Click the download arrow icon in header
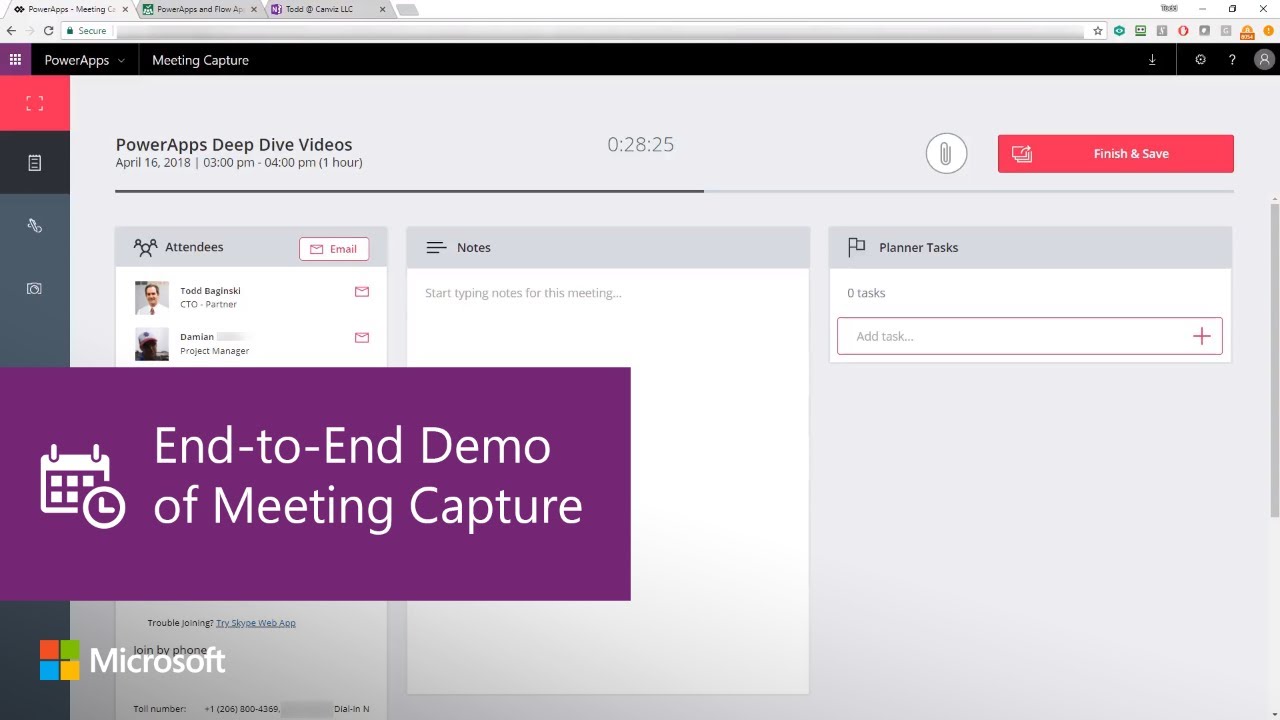The height and width of the screenshot is (720, 1280). pos(1152,60)
